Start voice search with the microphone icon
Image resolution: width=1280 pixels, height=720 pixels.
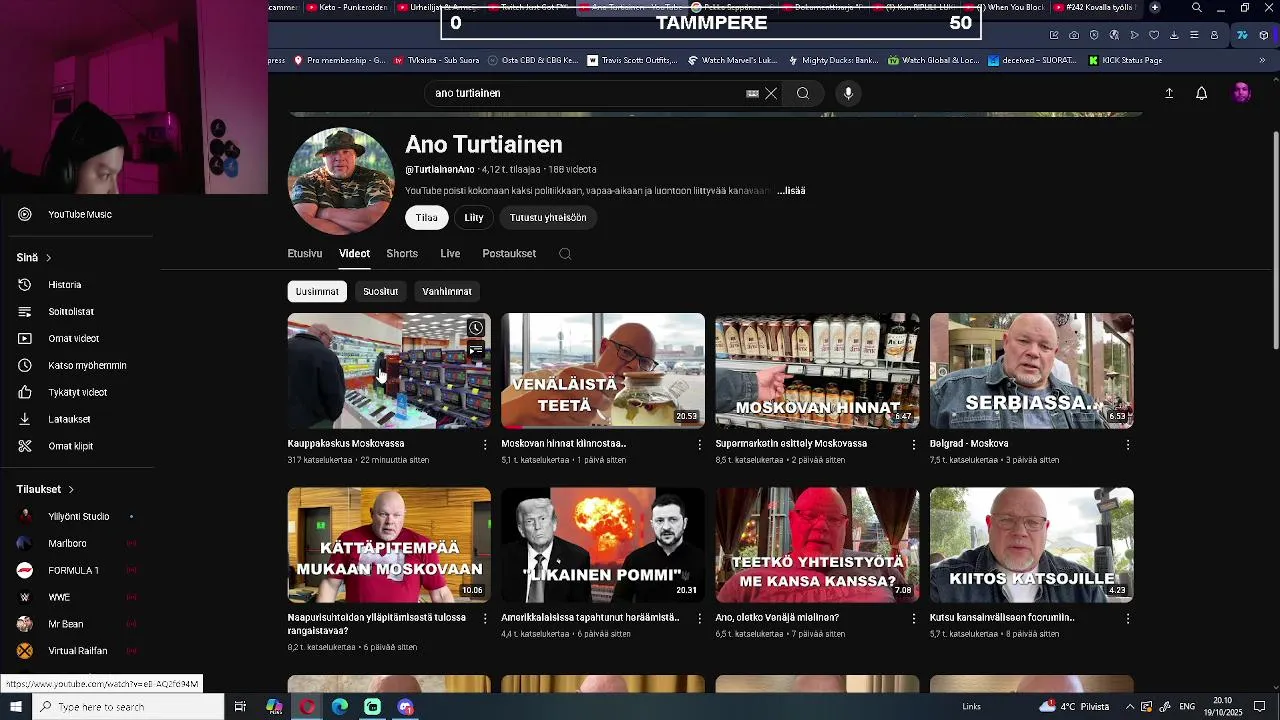pyautogui.click(x=848, y=93)
